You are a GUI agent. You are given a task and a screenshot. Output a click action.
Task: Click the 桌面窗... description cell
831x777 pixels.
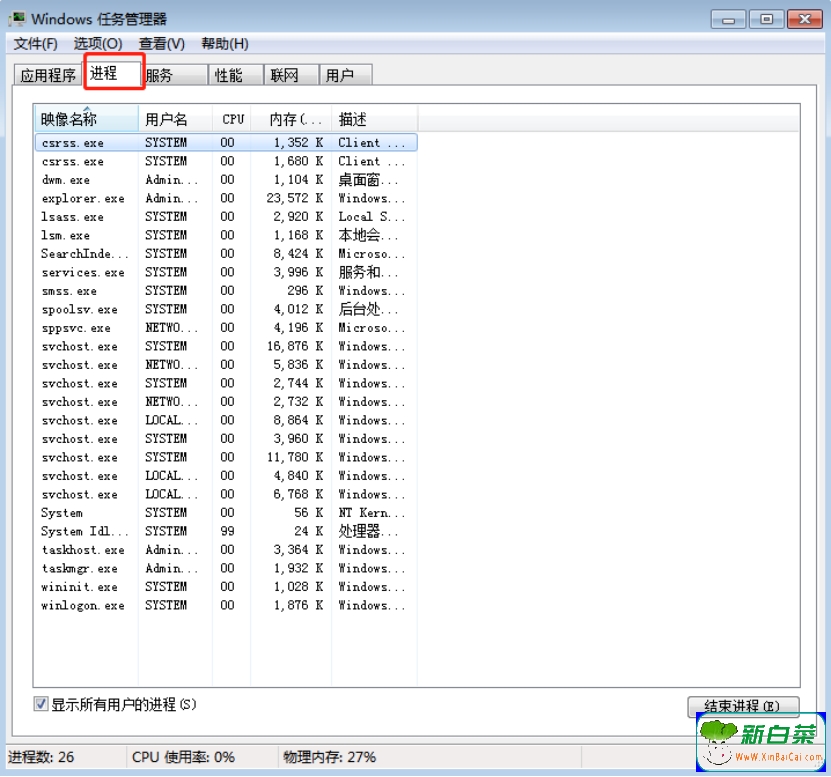(x=368, y=180)
